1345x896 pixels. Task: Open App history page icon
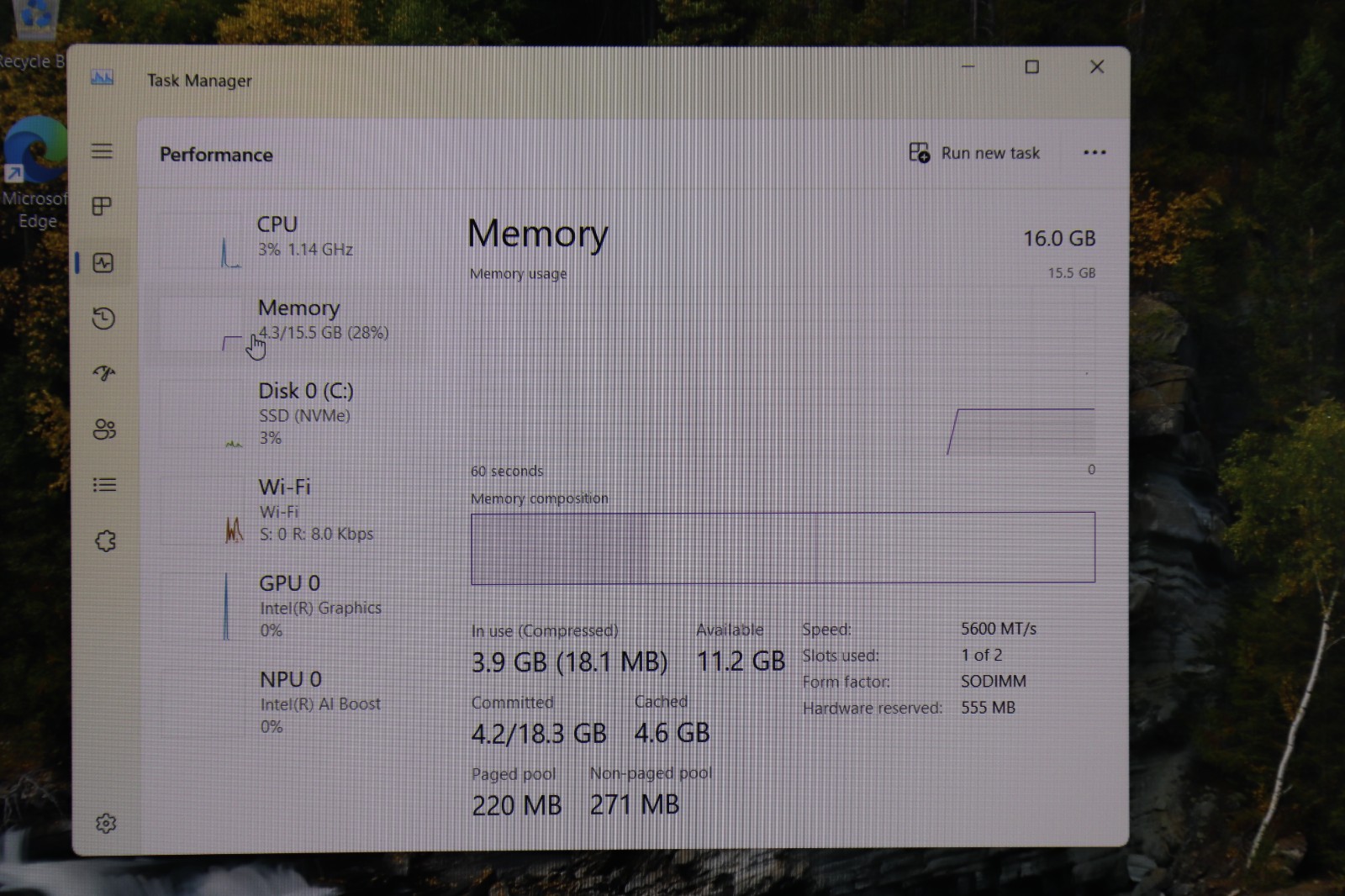[x=103, y=318]
